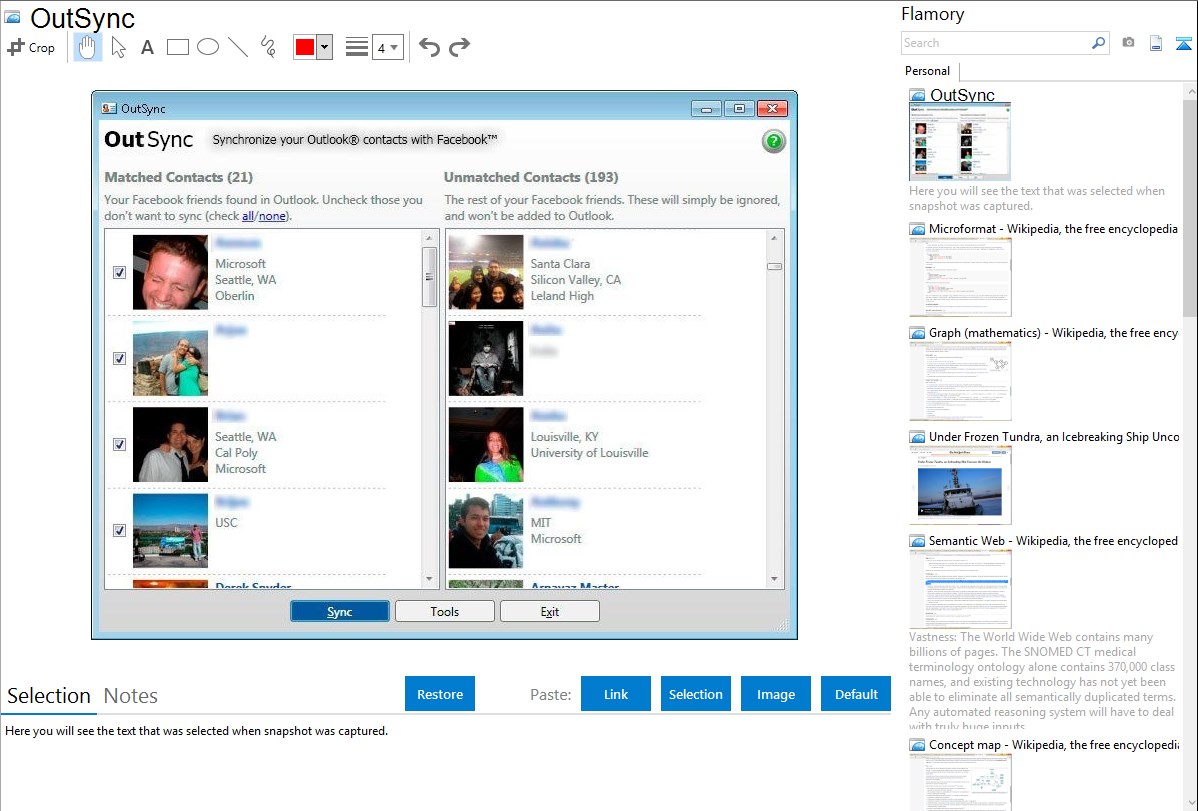Image resolution: width=1198 pixels, height=811 pixels.
Task: Click the Restore button
Action: pos(440,694)
